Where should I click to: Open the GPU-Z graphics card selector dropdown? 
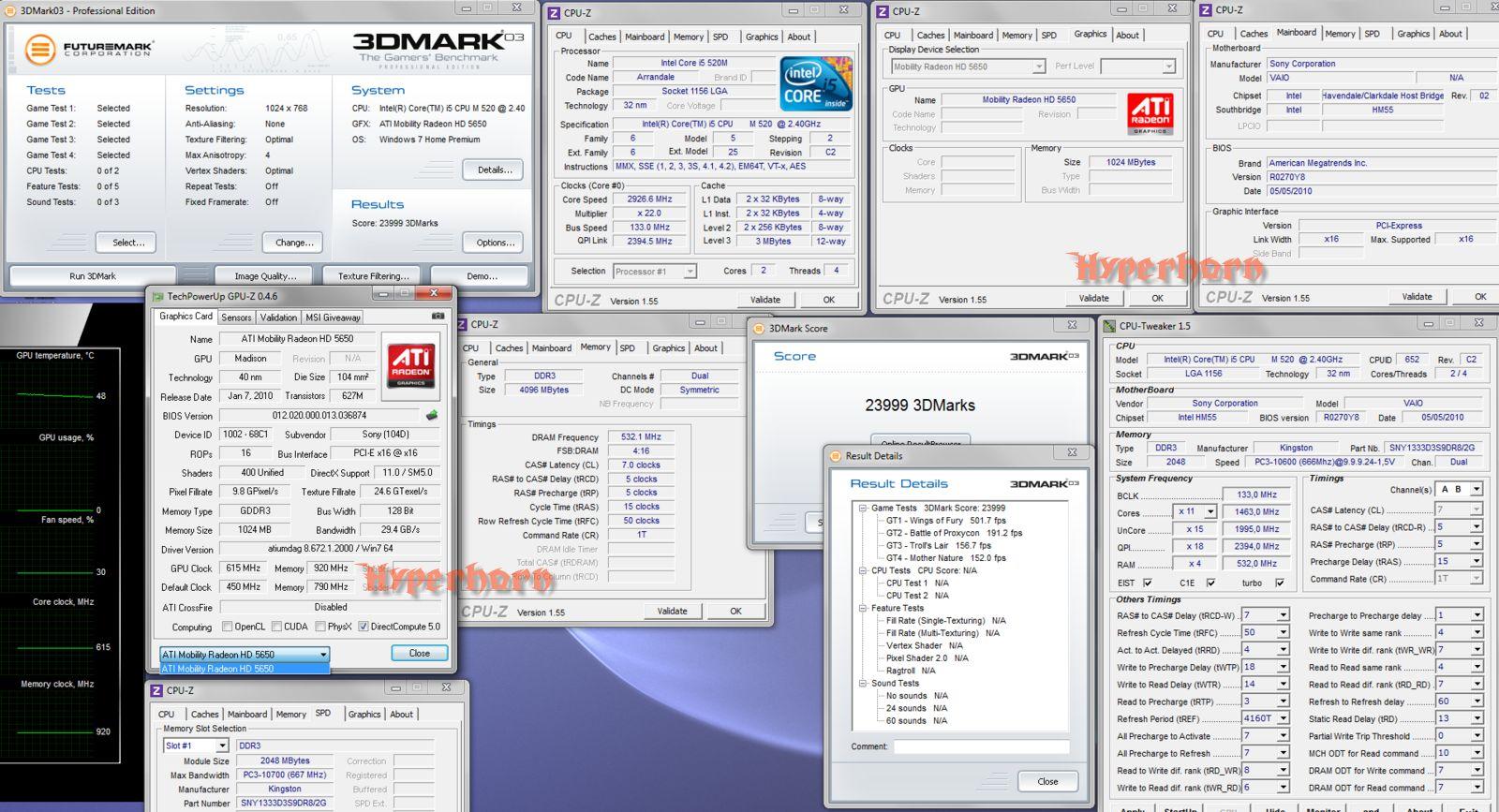[x=245, y=655]
